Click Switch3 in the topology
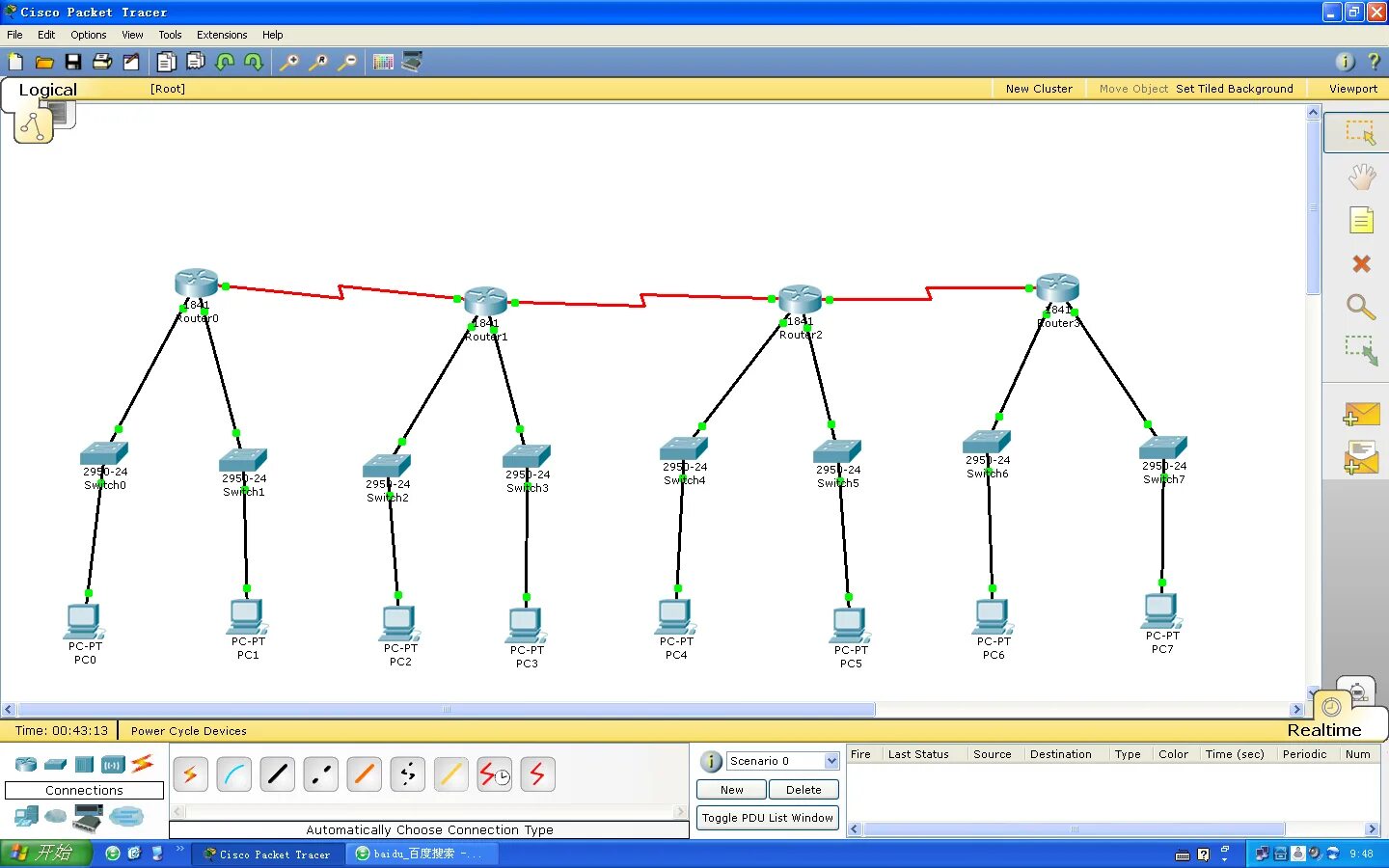 click(527, 456)
